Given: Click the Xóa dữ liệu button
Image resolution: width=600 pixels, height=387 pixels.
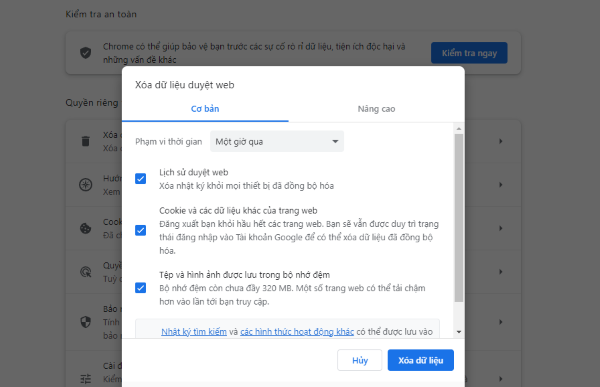Looking at the screenshot, I should [x=421, y=360].
